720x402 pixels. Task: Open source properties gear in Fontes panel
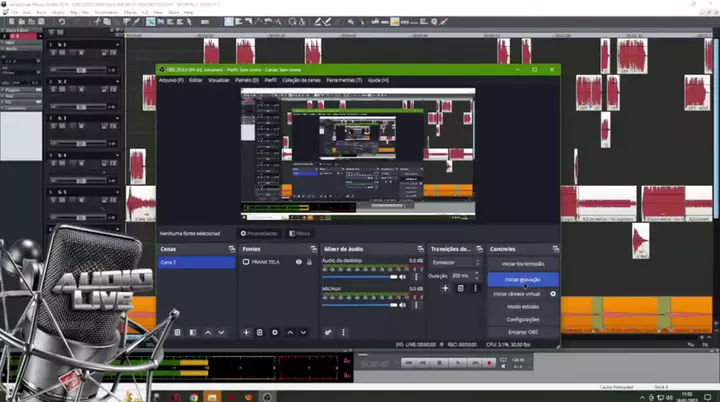point(275,332)
